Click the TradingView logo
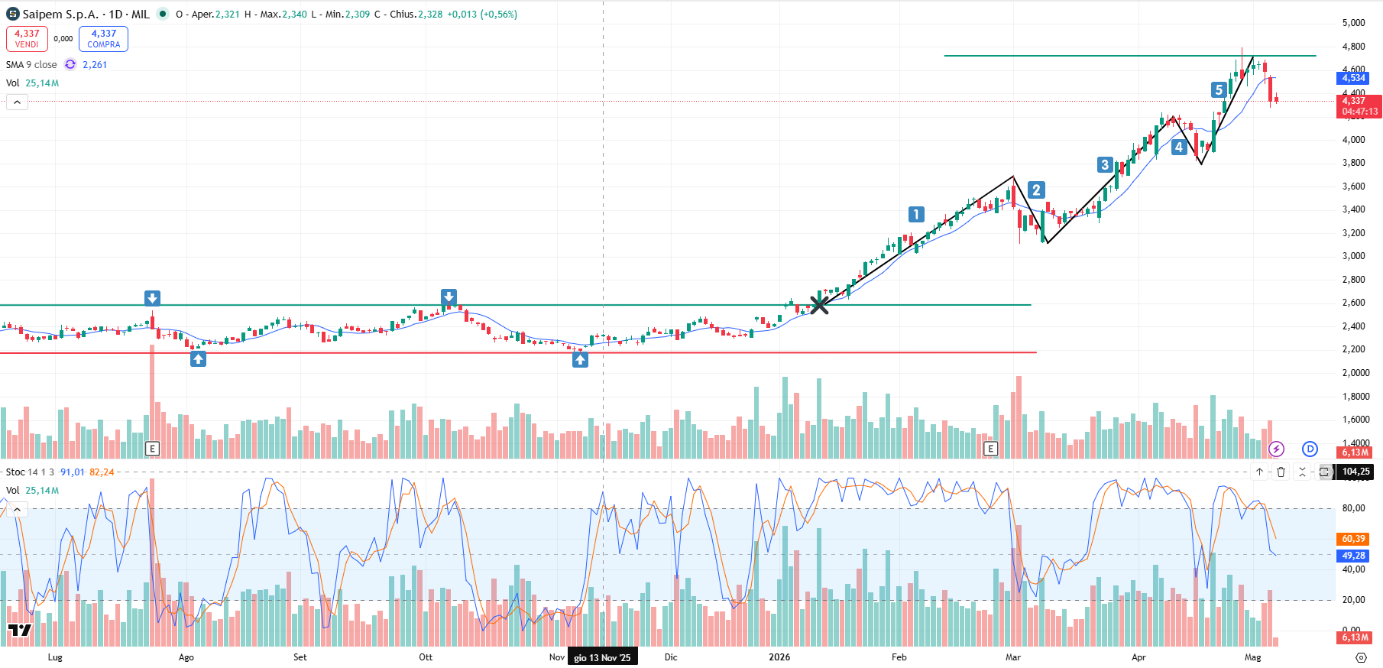 point(19,630)
